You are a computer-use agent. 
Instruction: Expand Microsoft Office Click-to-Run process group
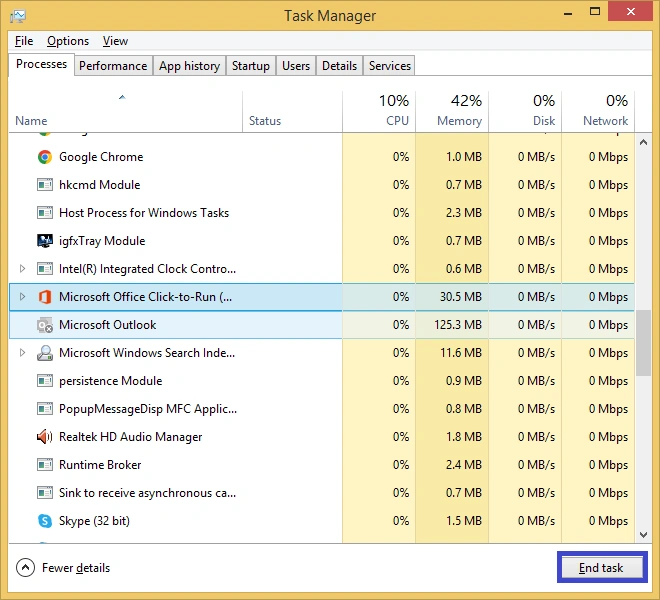tap(22, 297)
